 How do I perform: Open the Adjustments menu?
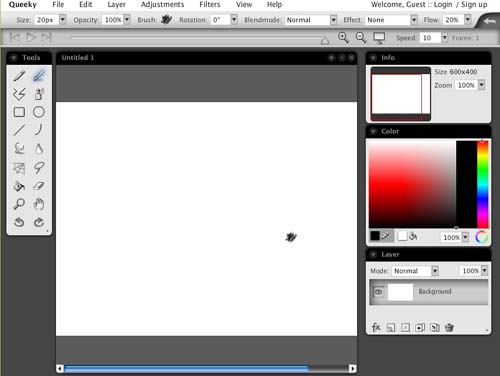coord(162,5)
